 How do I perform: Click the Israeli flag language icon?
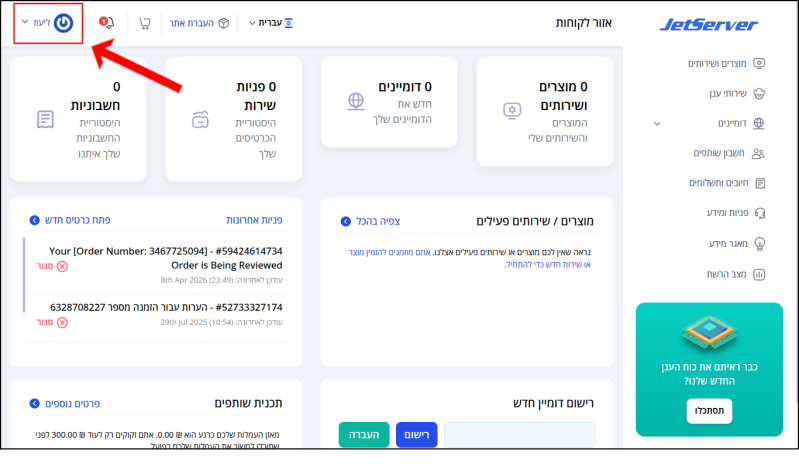pyautogui.click(x=288, y=23)
